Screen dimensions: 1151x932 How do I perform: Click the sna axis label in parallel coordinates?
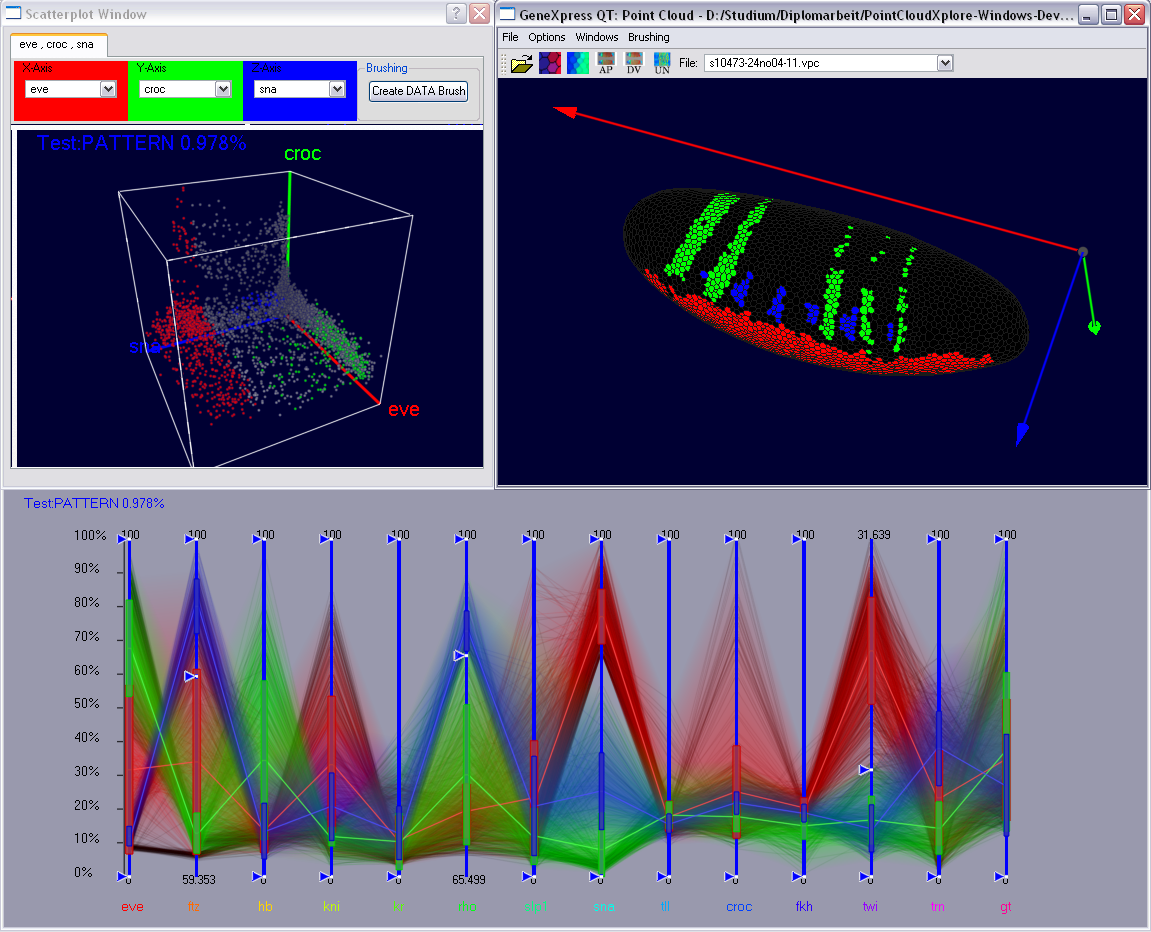(603, 907)
